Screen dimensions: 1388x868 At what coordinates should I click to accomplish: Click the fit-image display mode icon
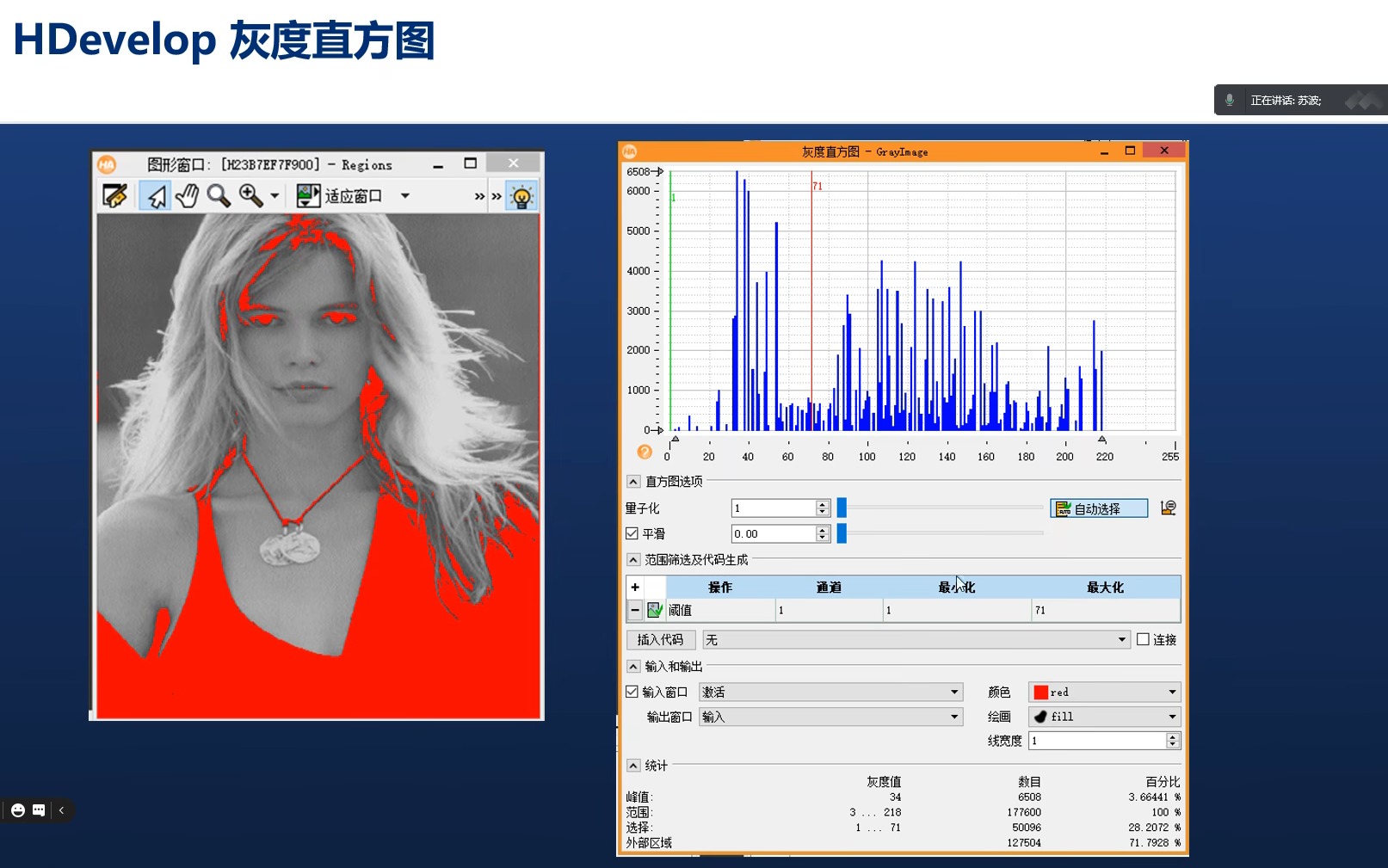[x=307, y=195]
